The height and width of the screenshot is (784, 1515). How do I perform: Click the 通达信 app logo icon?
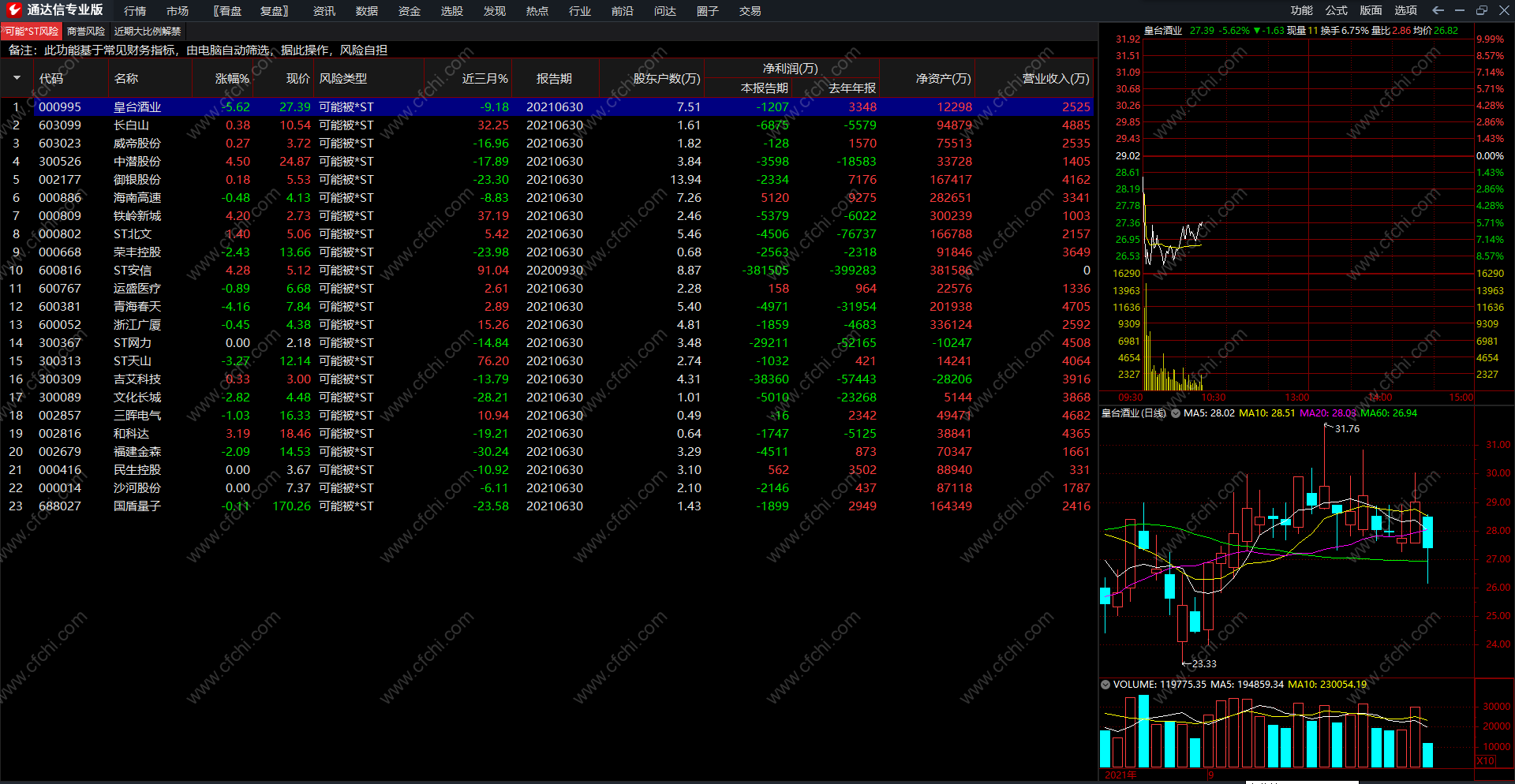(x=13, y=9)
